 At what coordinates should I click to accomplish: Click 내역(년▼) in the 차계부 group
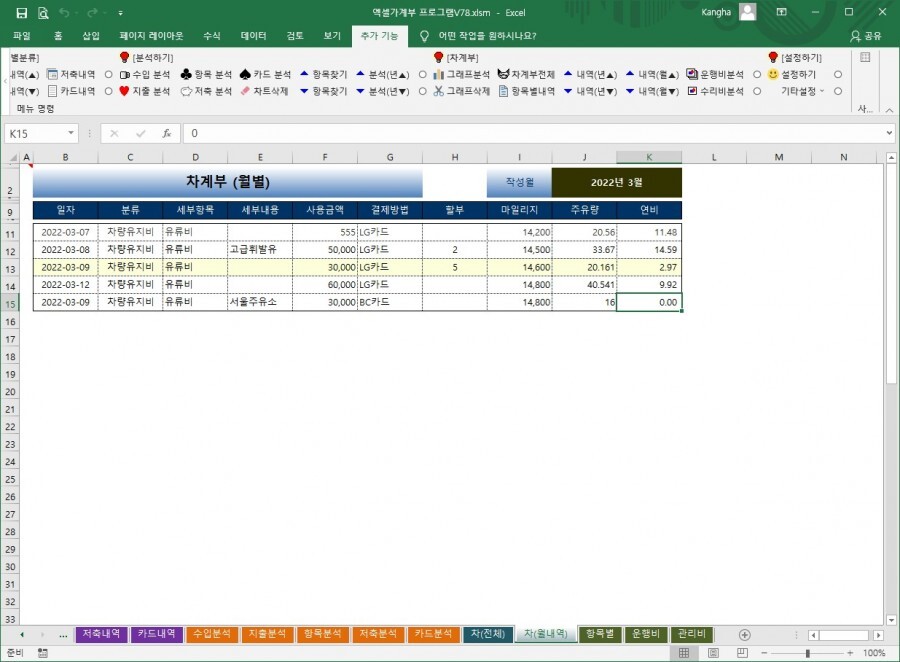(590, 91)
